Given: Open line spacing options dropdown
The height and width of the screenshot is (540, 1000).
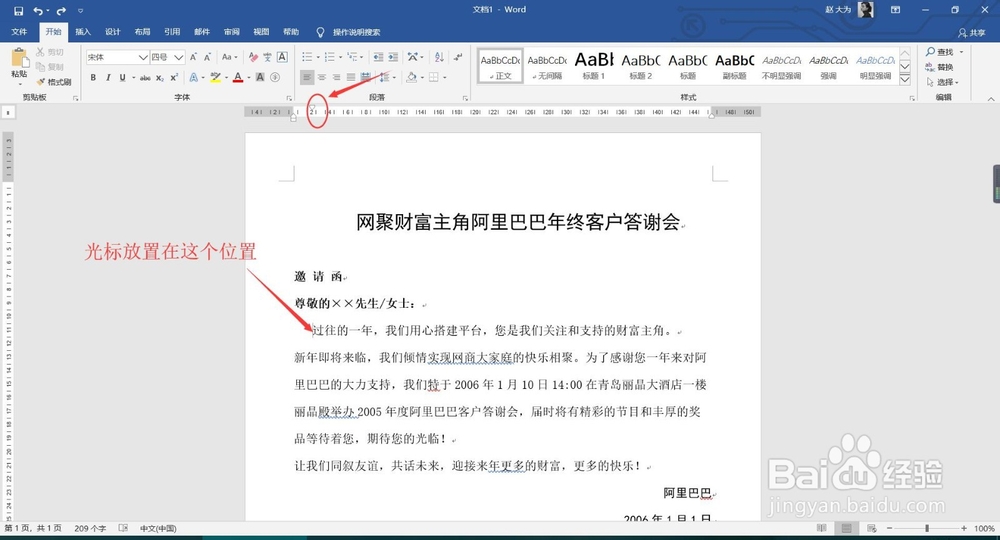Looking at the screenshot, I should click(386, 78).
